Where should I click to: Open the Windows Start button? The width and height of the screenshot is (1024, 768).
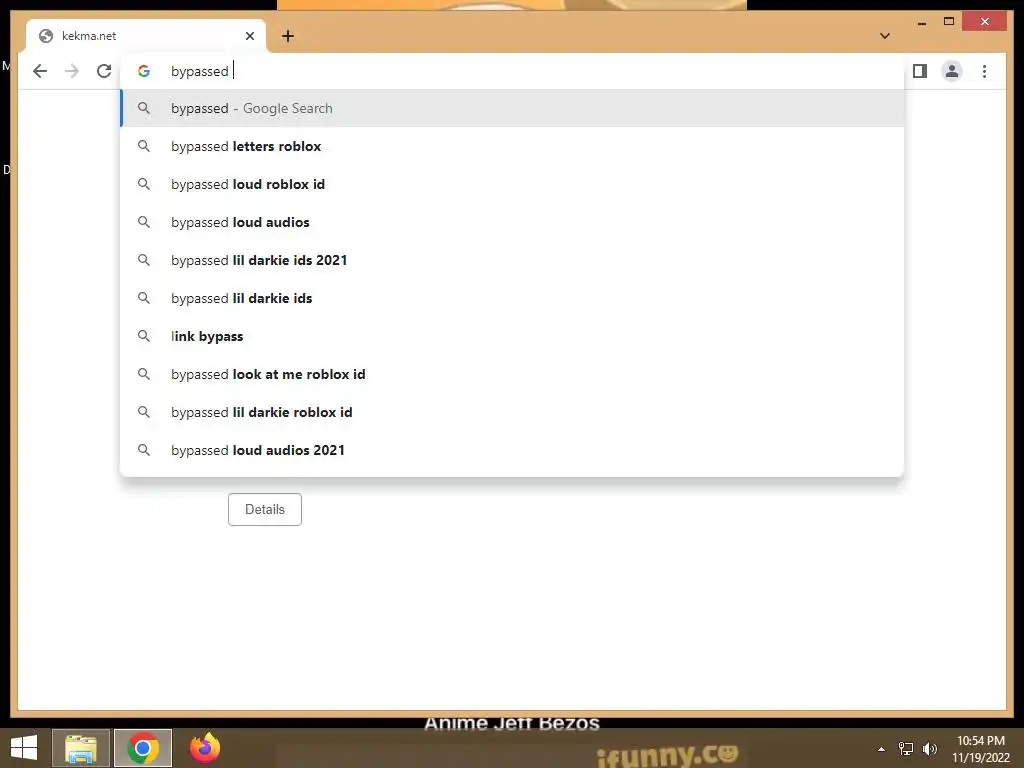point(24,748)
